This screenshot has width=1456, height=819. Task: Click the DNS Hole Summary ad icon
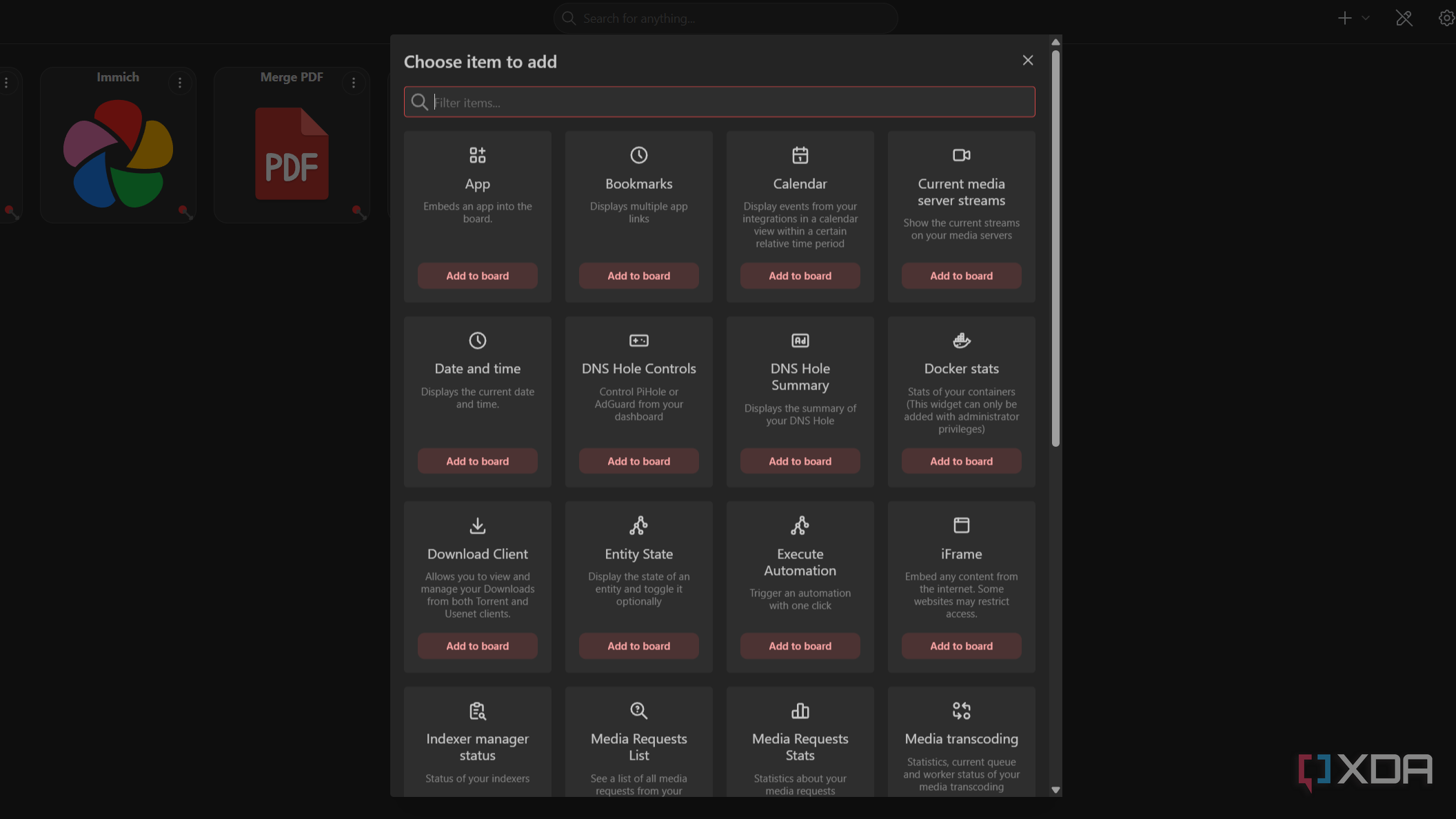800,341
